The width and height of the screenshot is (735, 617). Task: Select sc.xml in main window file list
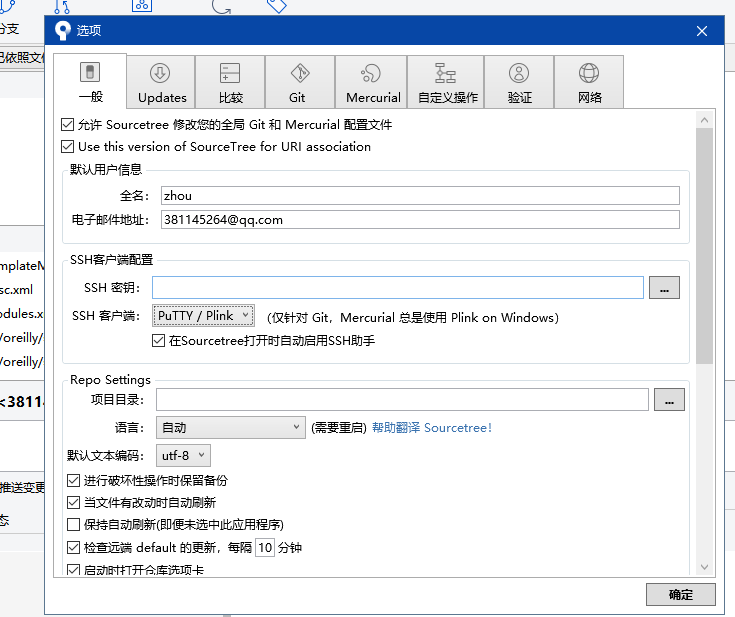[16, 290]
